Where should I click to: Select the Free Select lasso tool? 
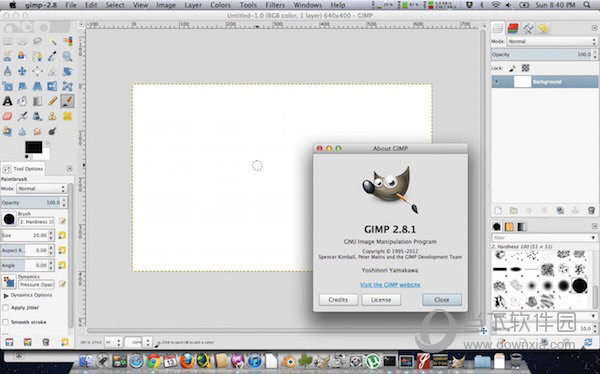coord(37,41)
